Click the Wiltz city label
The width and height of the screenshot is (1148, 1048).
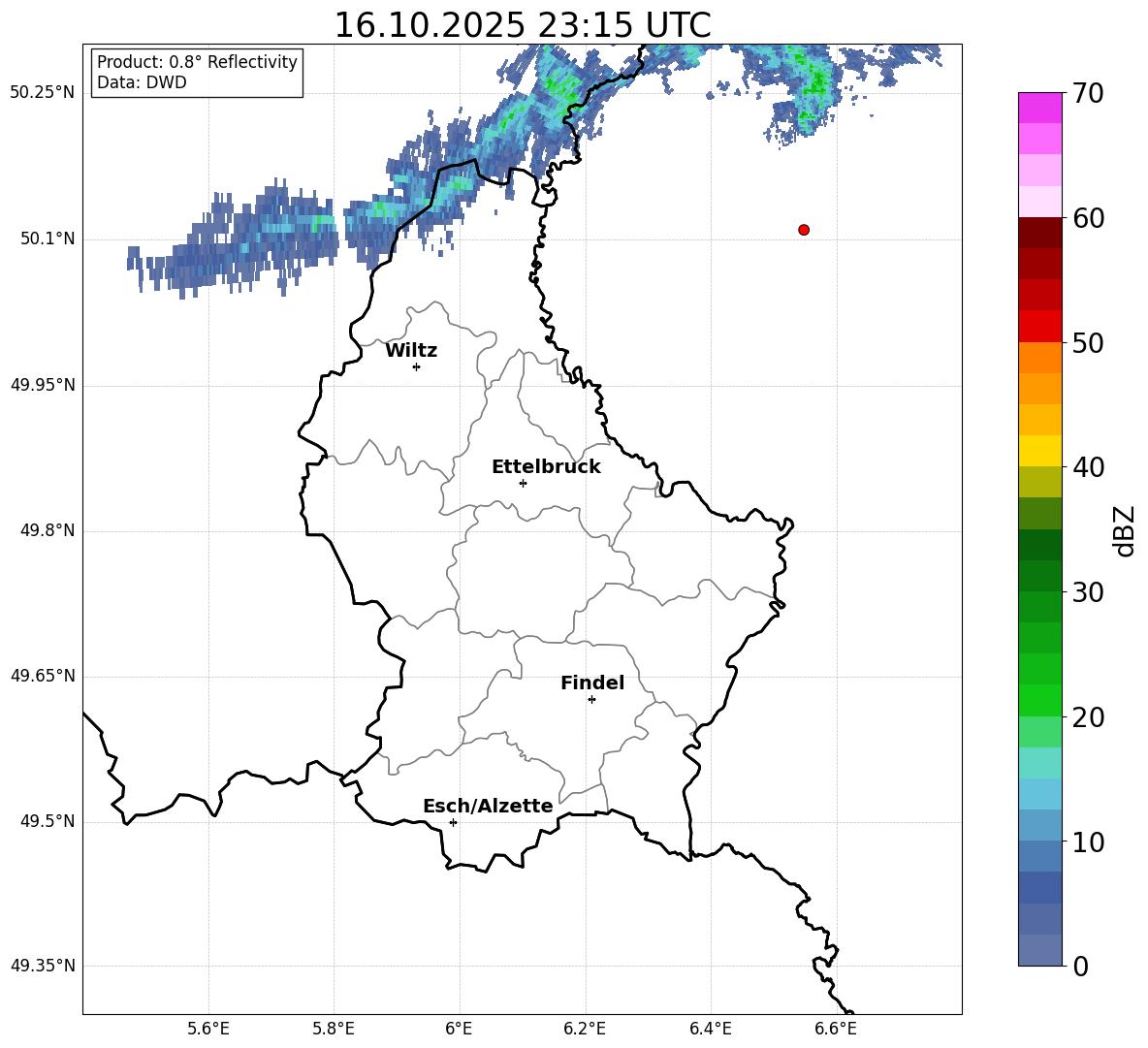coord(411,351)
